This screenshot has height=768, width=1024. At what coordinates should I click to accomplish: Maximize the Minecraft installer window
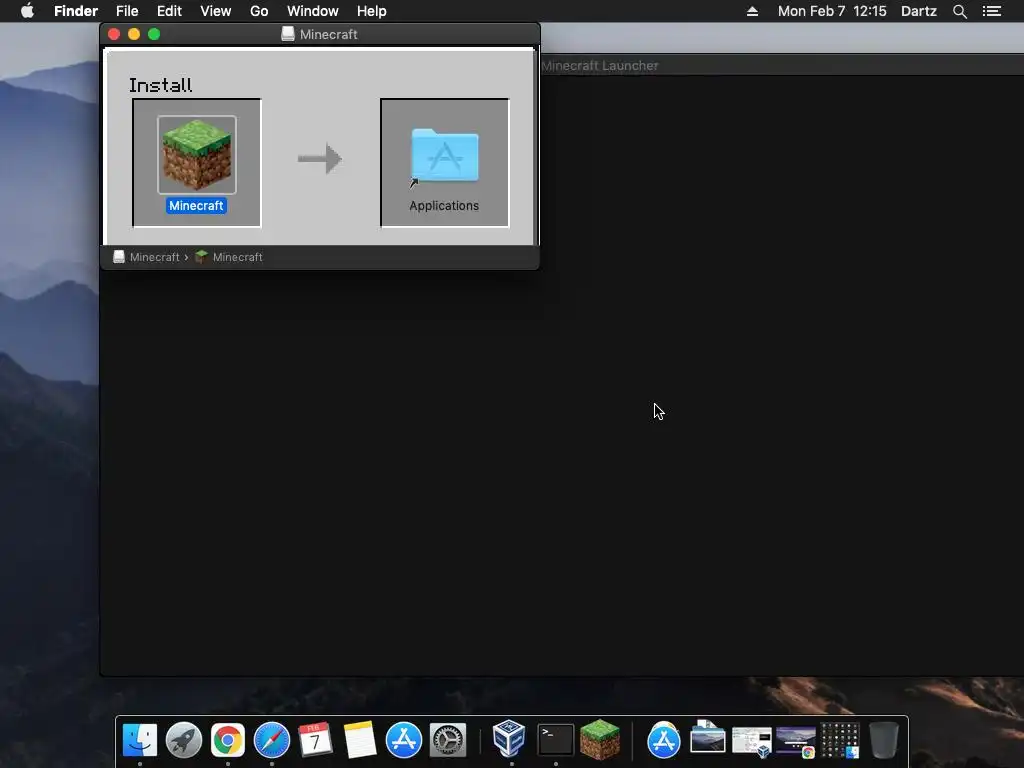click(154, 34)
